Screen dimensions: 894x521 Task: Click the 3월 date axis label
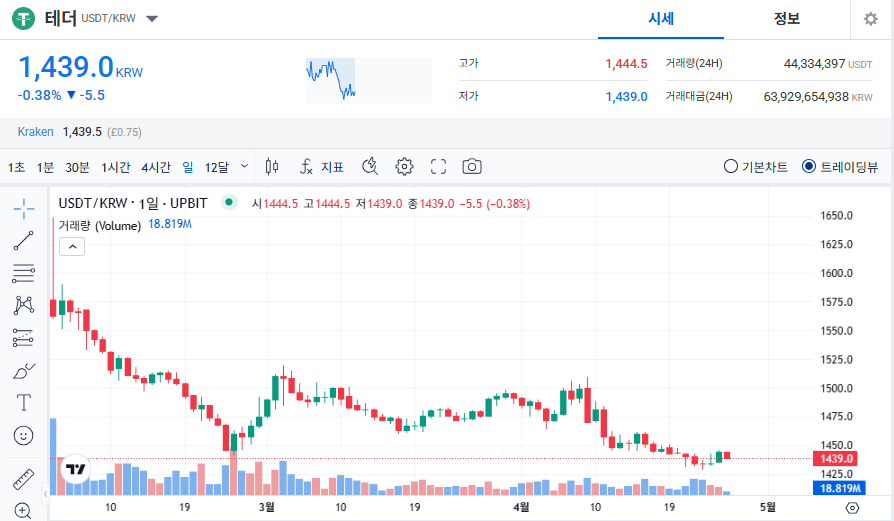pos(266,507)
